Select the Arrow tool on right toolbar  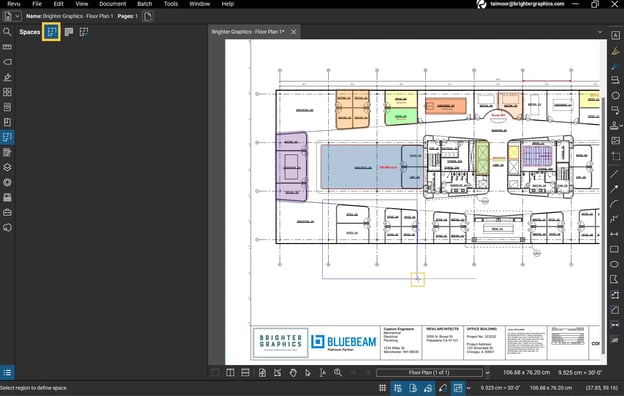[614, 189]
